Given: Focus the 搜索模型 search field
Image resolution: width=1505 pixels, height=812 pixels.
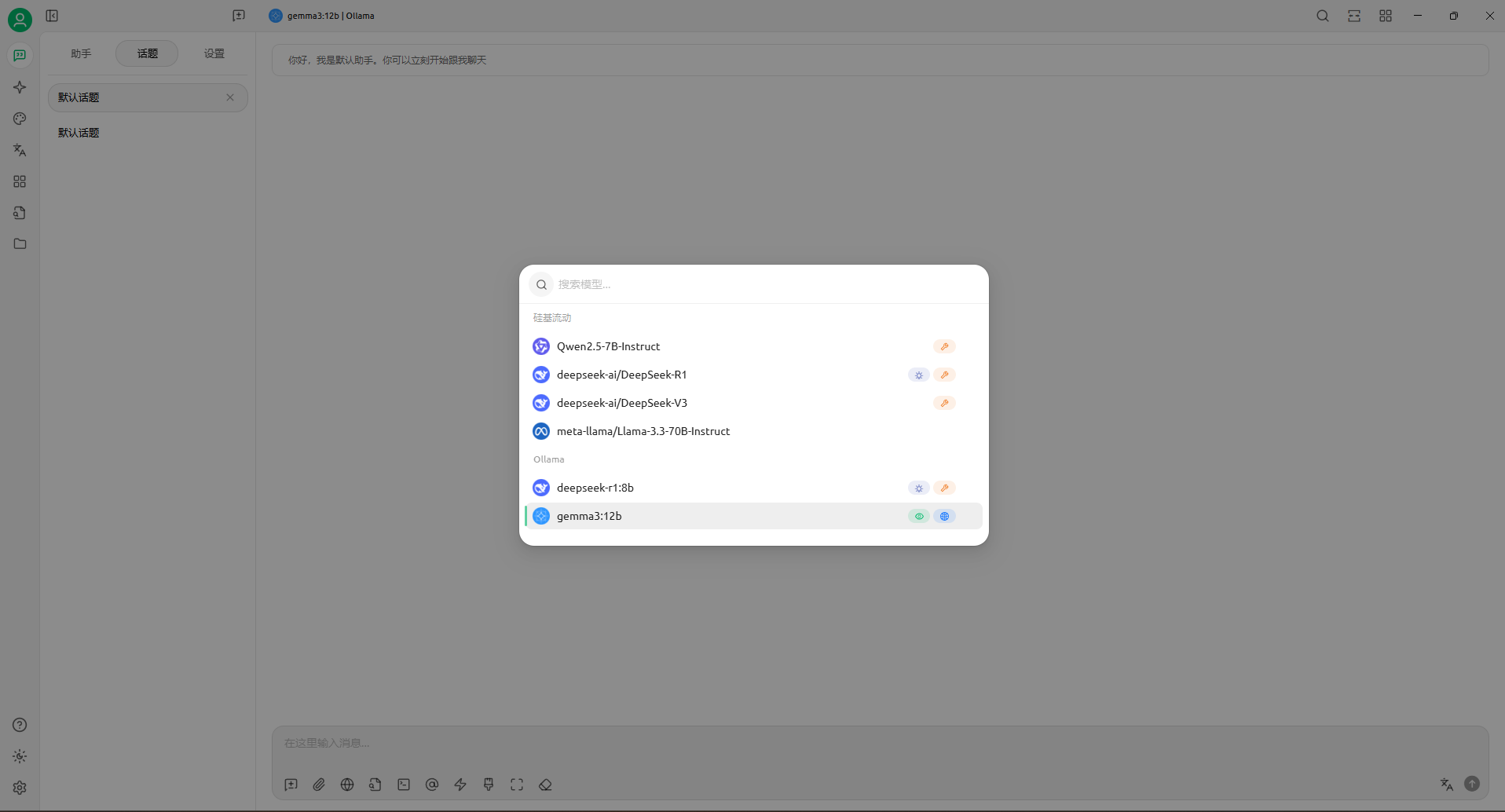Looking at the screenshot, I should coord(754,284).
